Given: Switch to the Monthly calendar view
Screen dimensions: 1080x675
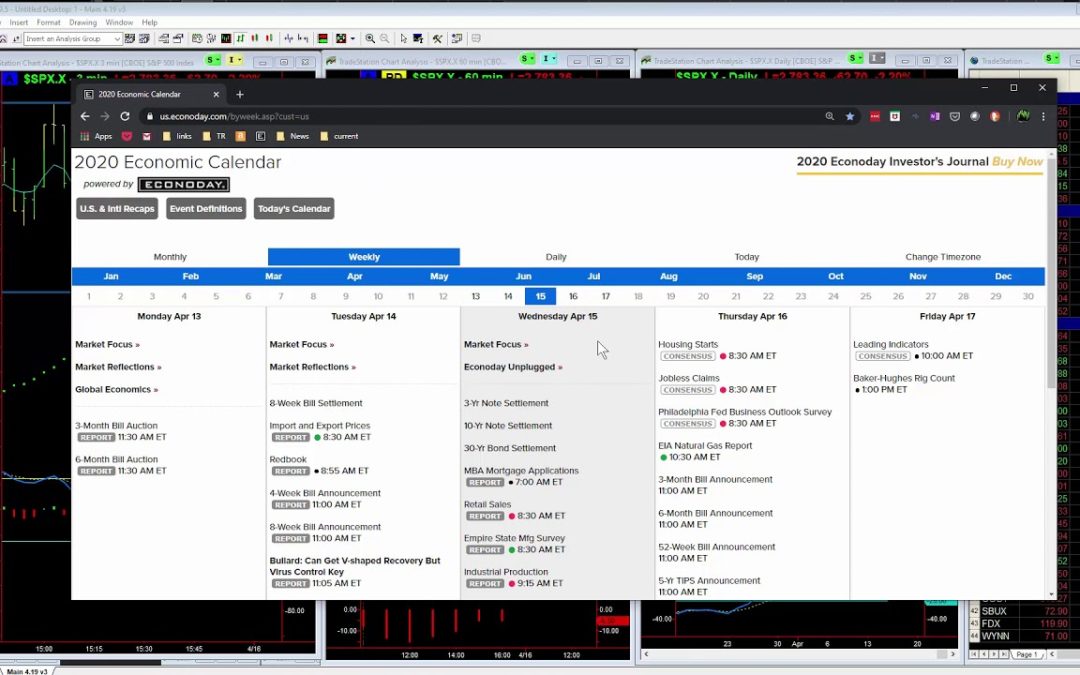Looking at the screenshot, I should click(170, 257).
